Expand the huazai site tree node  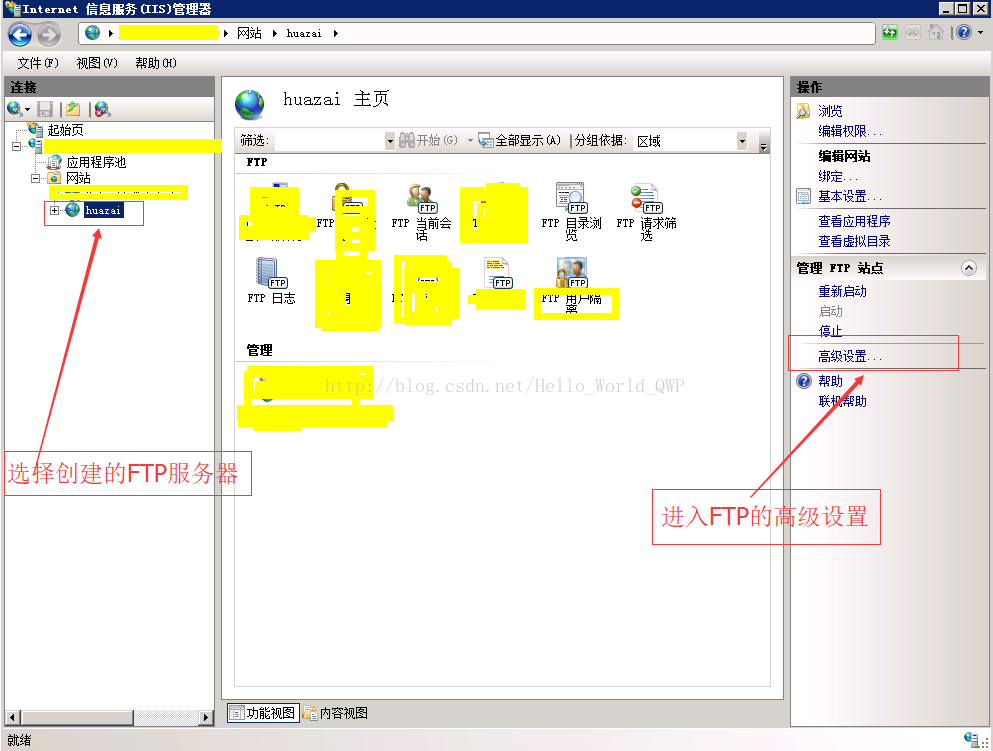click(x=54, y=211)
